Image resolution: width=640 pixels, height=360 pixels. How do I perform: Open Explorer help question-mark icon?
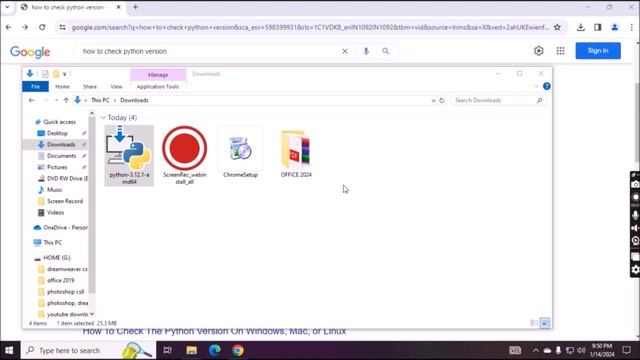pos(547,86)
